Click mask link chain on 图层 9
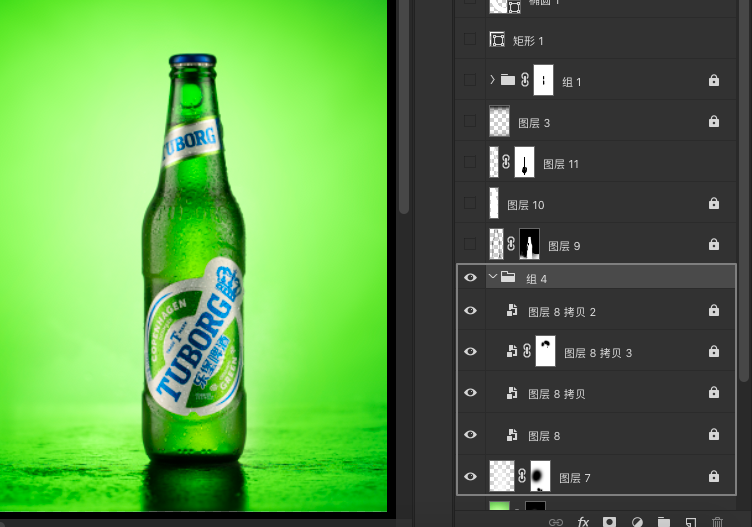 pyautogui.click(x=511, y=244)
